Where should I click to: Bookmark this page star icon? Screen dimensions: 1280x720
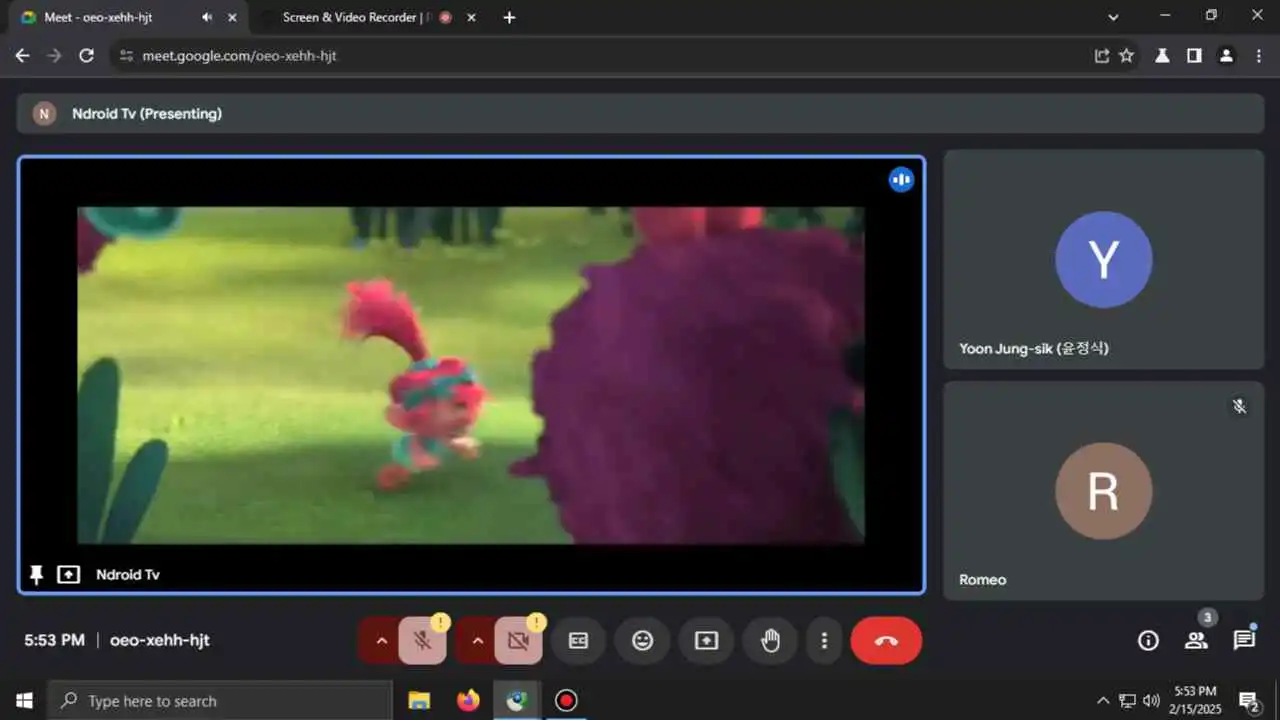tap(1127, 56)
